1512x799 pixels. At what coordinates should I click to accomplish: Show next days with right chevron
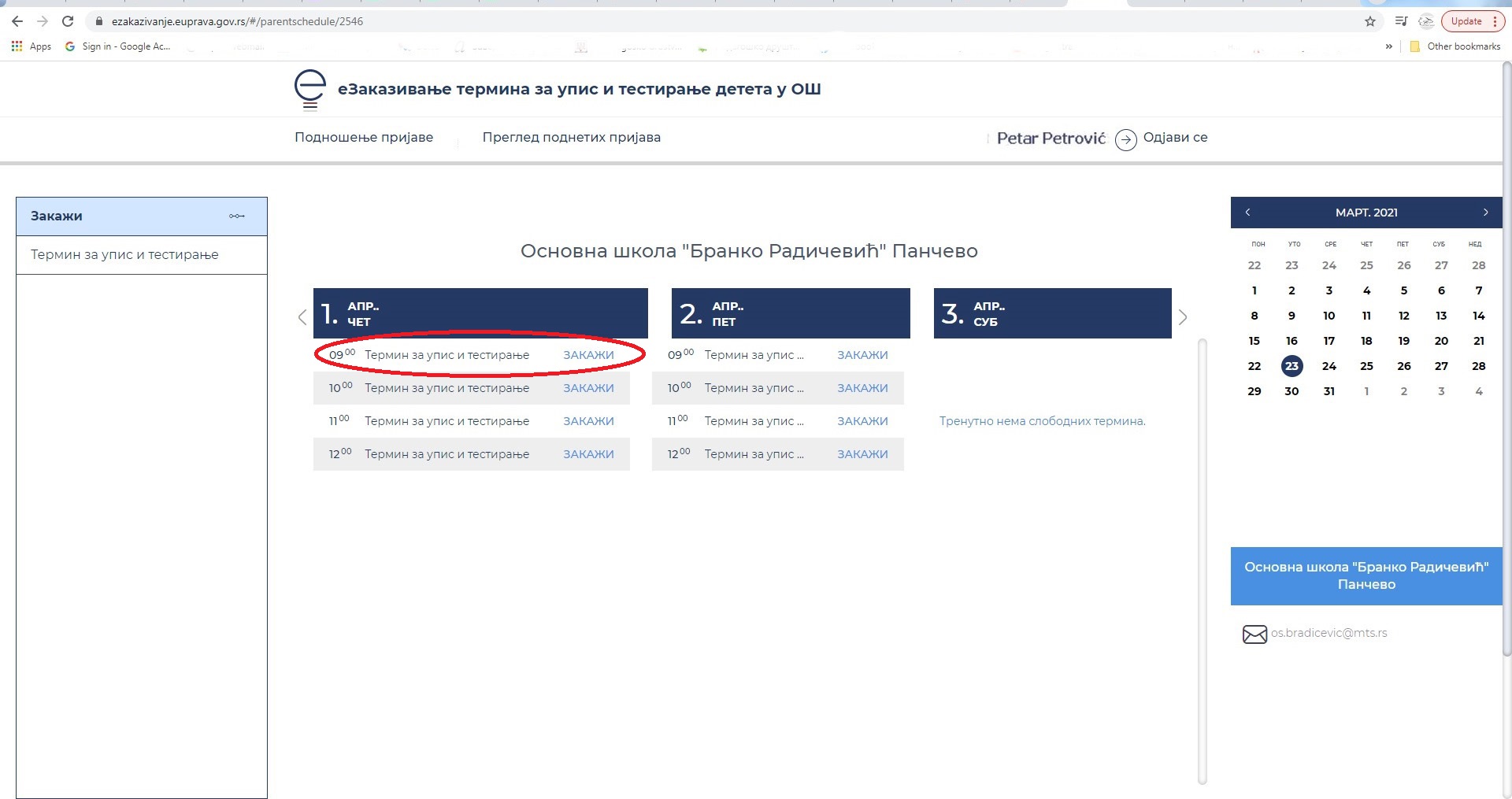1182,317
